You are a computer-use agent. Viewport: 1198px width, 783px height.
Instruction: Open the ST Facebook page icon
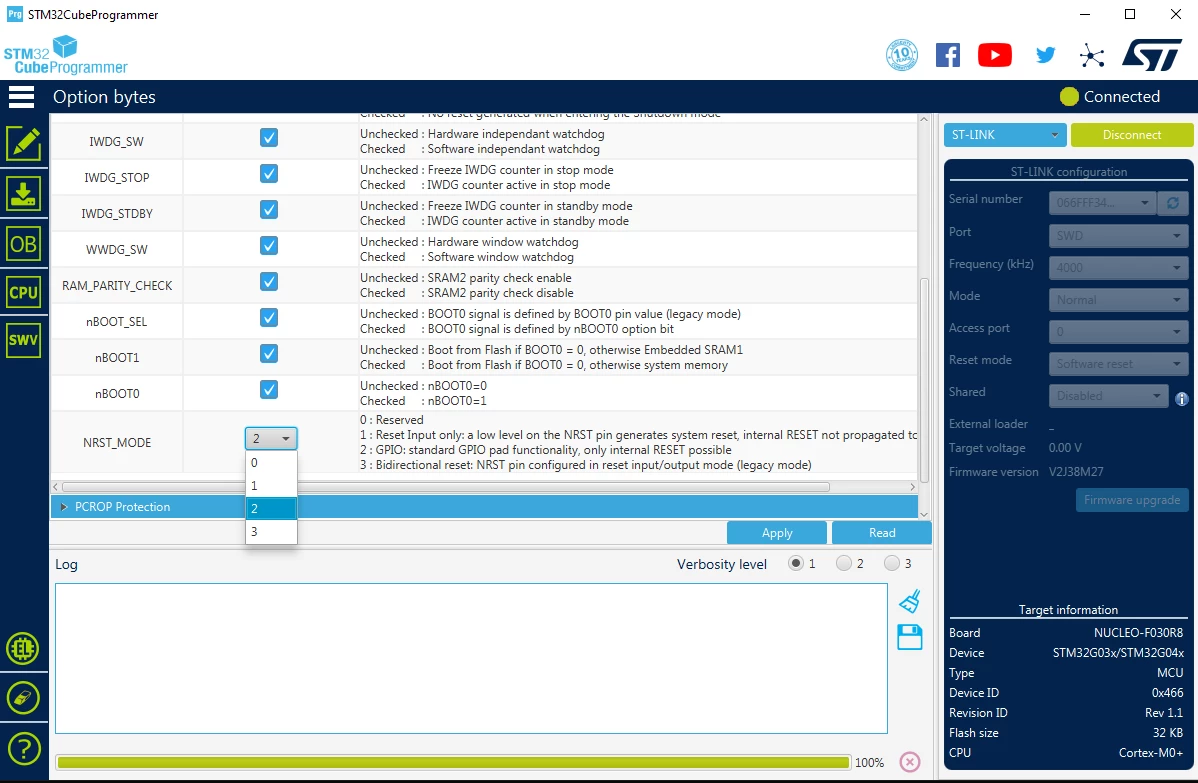tap(947, 55)
